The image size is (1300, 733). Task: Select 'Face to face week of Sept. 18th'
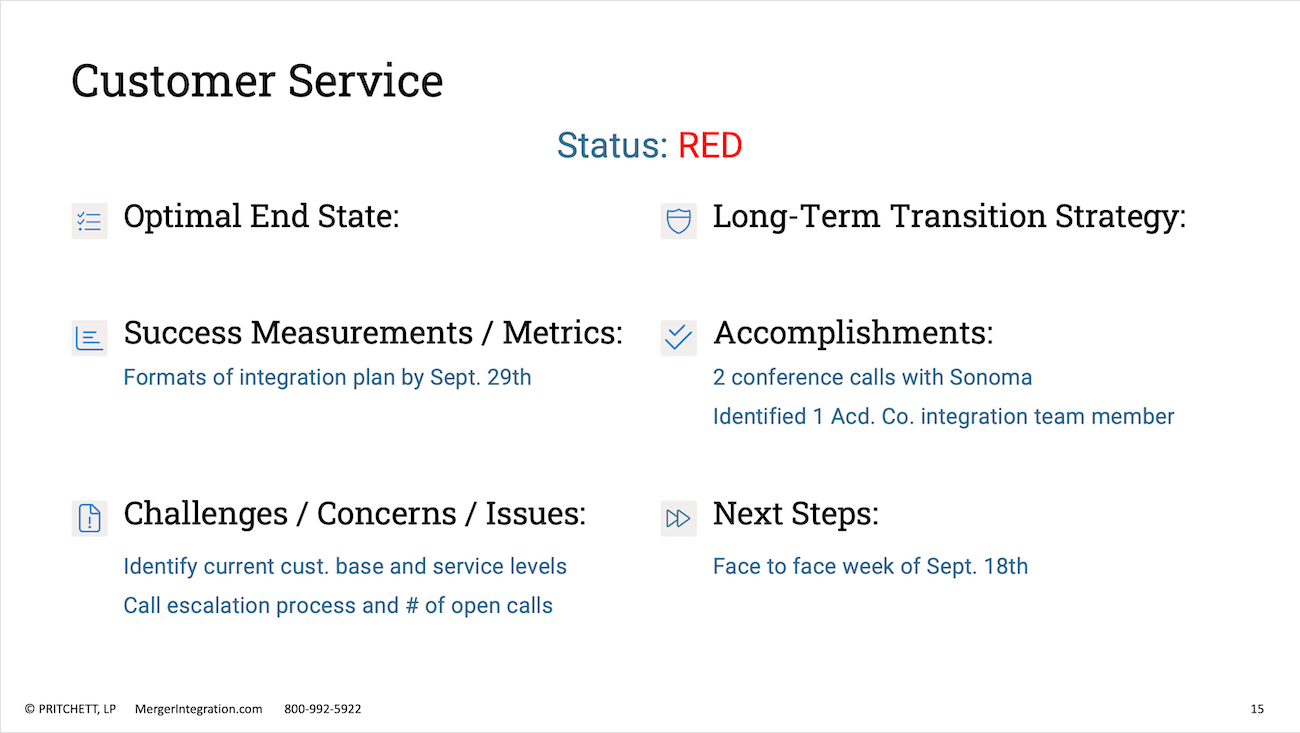click(x=870, y=567)
